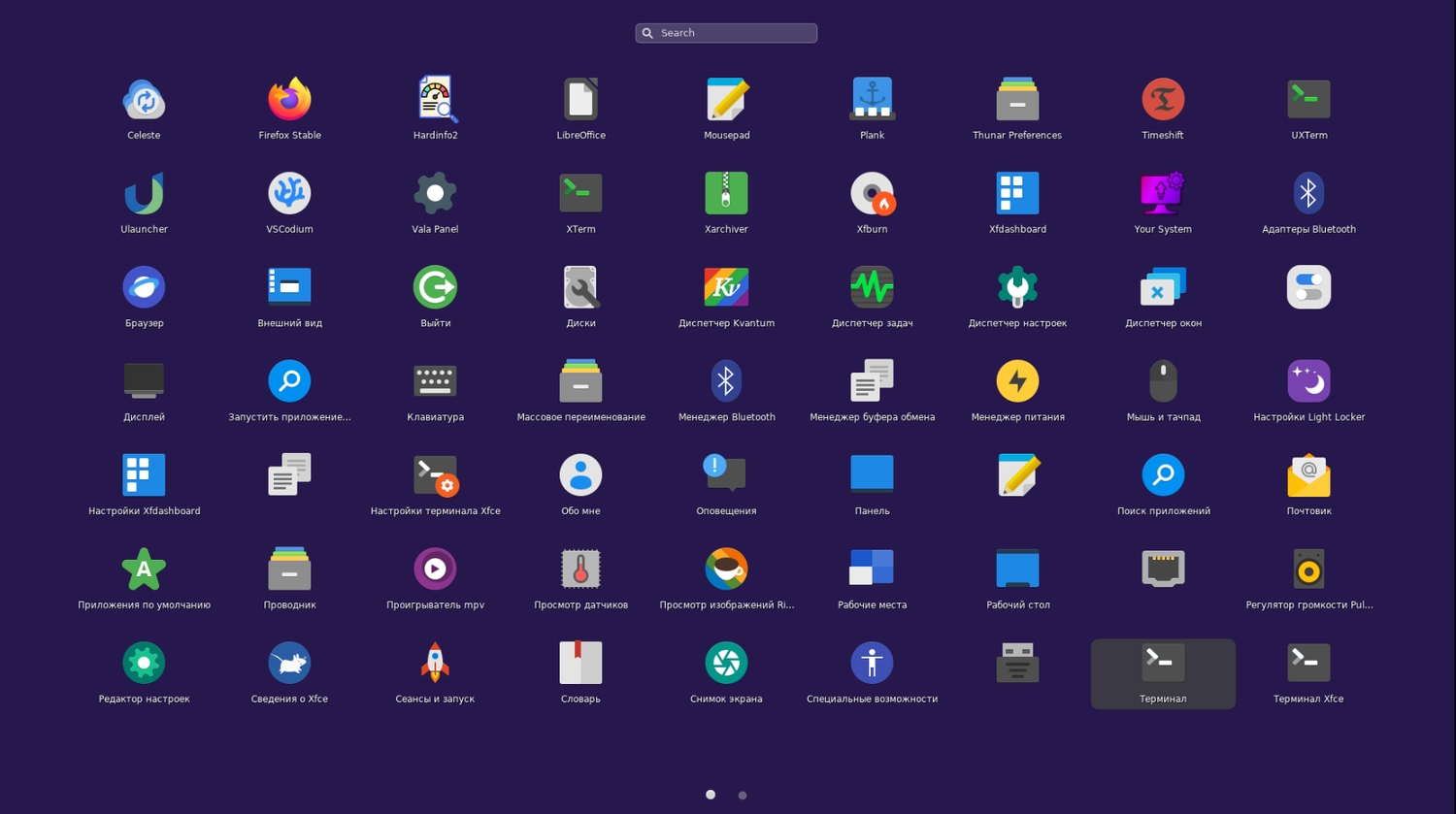Image resolution: width=1456 pixels, height=814 pixels.
Task: Open Мышь и тачпад settings
Action: 1163,381
